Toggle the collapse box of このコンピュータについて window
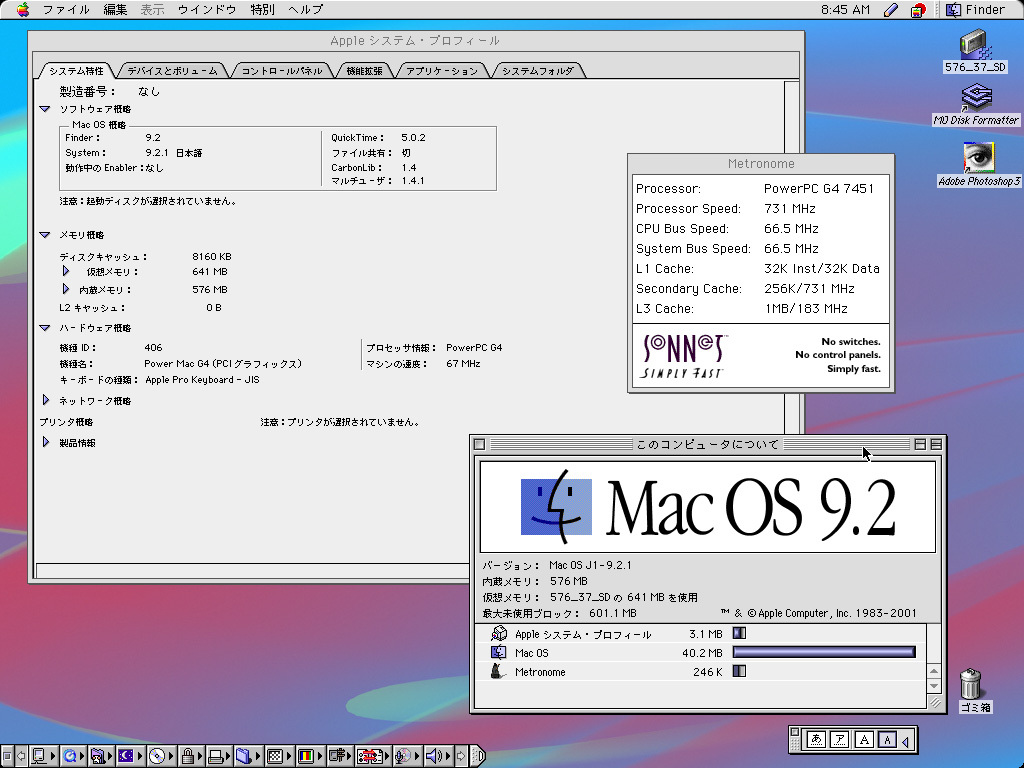 point(936,444)
